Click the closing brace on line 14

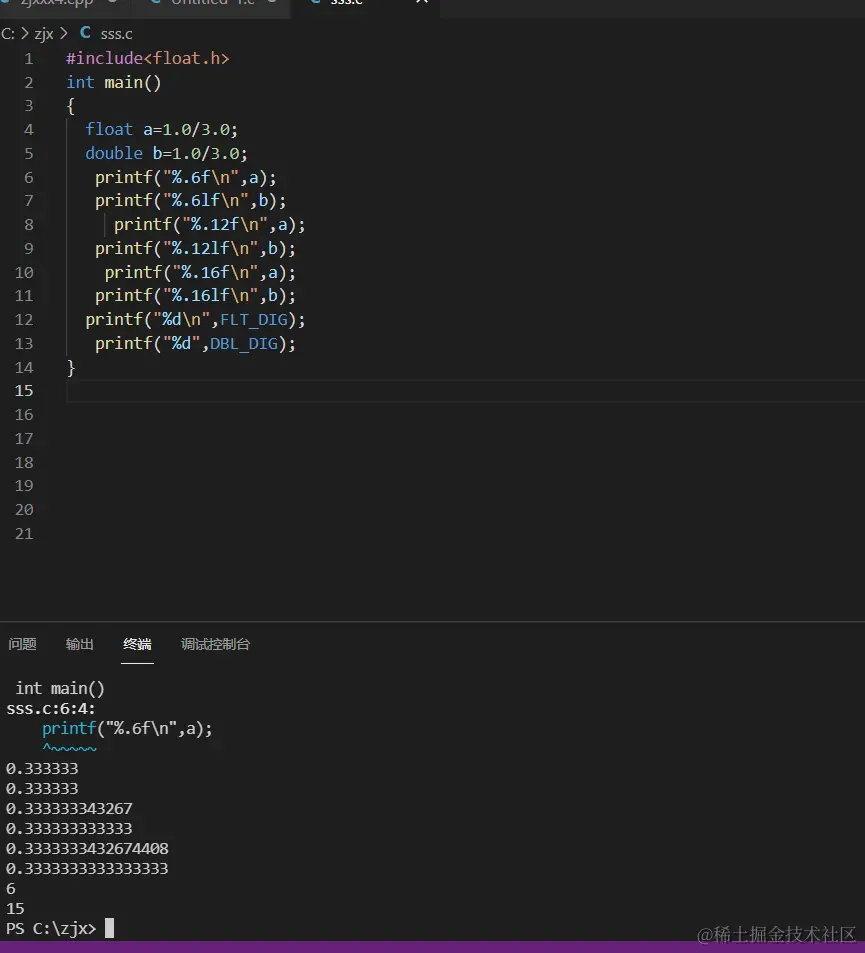point(71,368)
